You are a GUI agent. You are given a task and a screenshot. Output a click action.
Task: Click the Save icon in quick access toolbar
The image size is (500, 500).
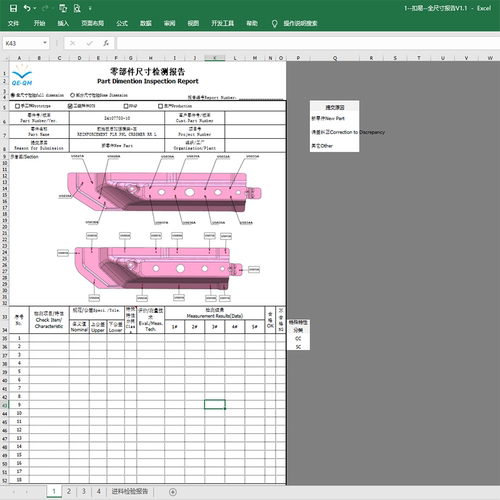[13, 8]
